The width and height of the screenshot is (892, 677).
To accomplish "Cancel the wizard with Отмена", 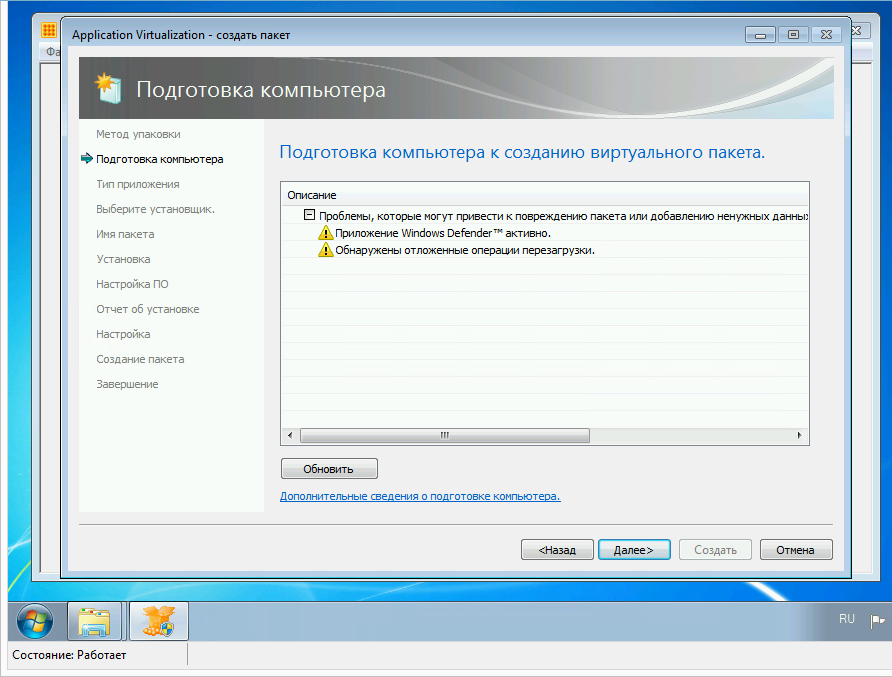I will (x=795, y=550).
